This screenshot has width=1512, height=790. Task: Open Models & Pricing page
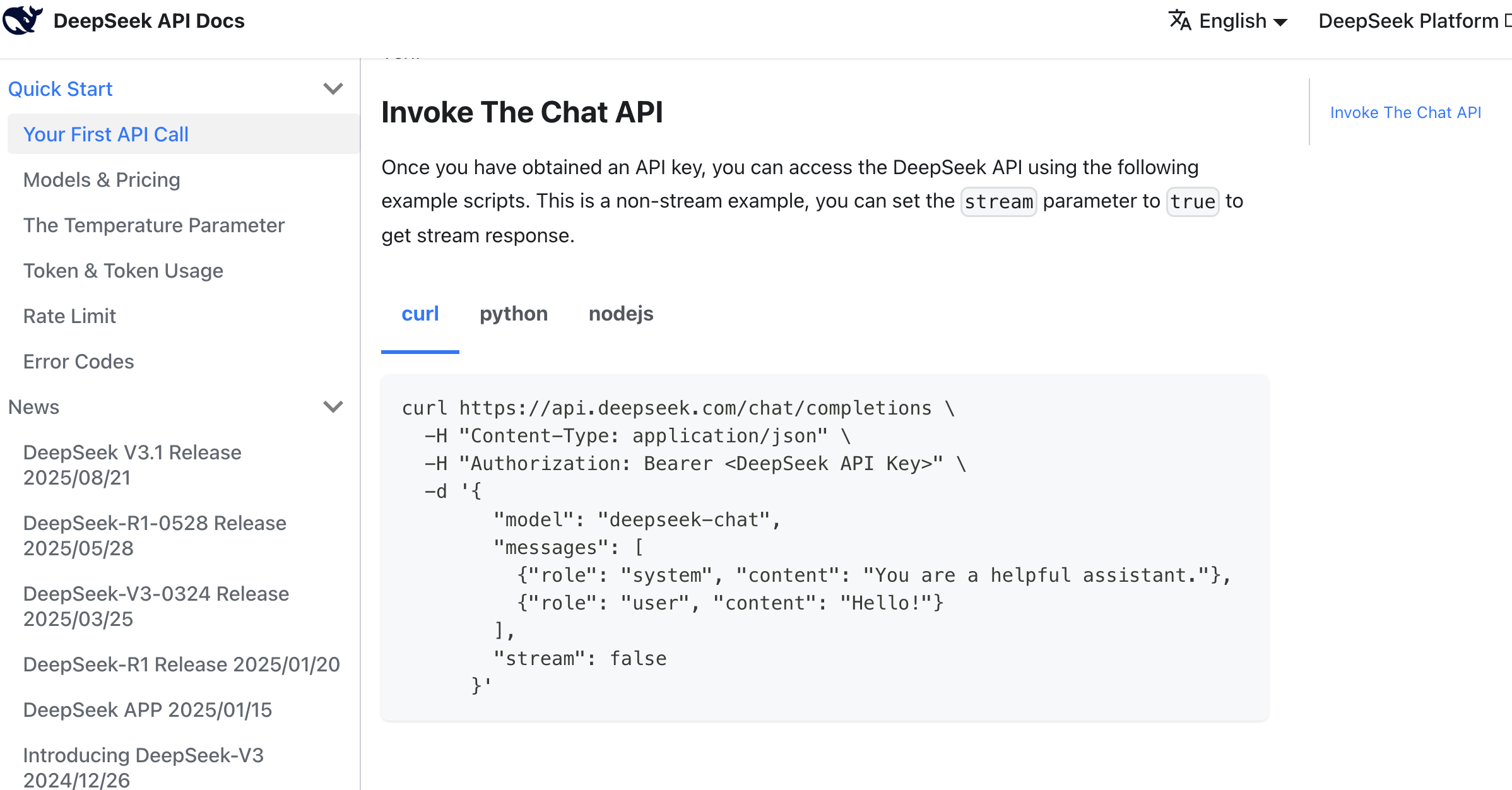click(102, 180)
